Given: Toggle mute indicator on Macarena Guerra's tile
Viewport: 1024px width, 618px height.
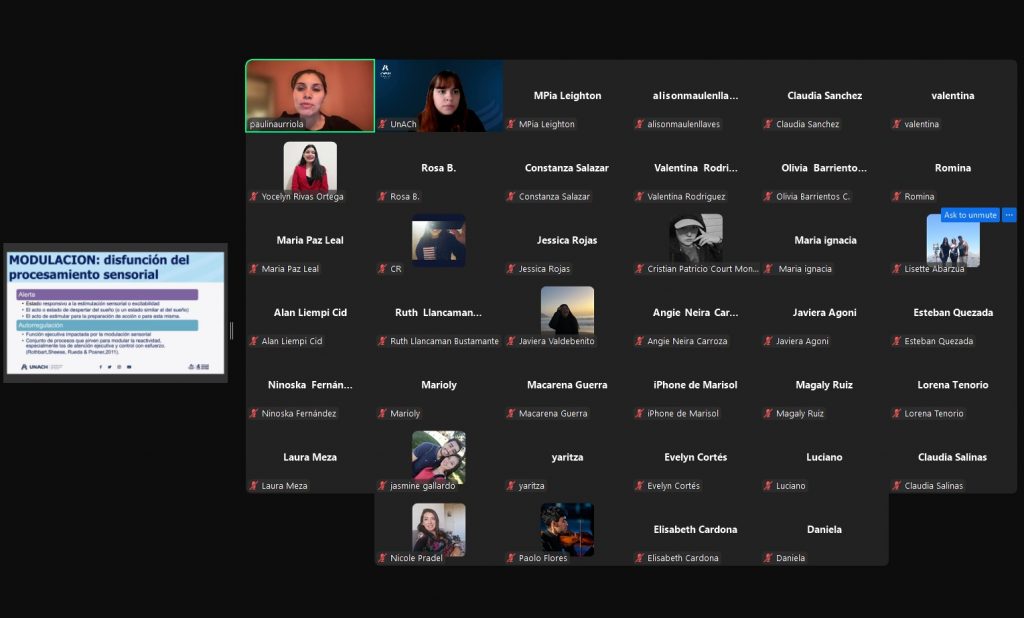Looking at the screenshot, I should pos(511,414).
